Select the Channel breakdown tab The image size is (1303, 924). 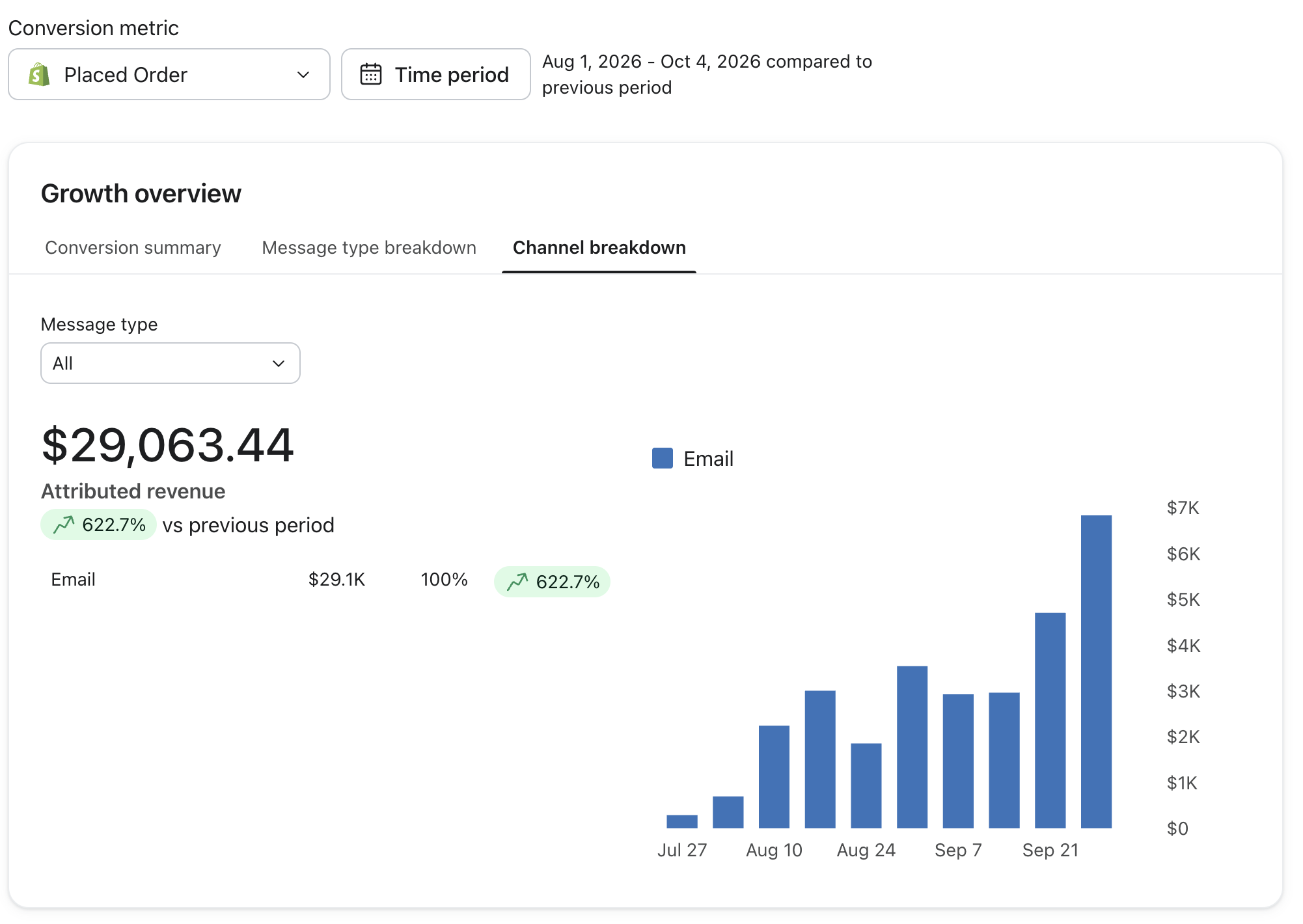coord(599,247)
